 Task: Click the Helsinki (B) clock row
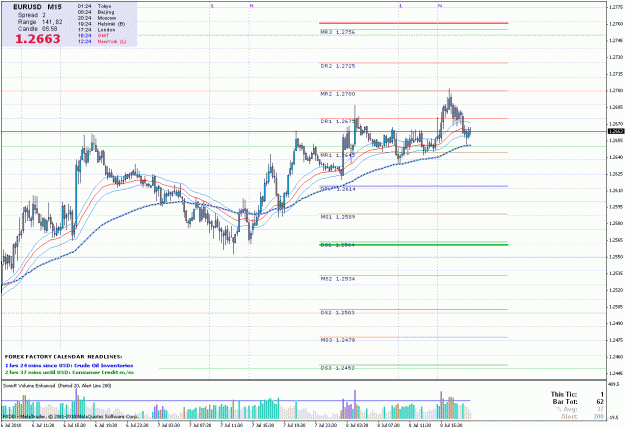click(x=101, y=24)
